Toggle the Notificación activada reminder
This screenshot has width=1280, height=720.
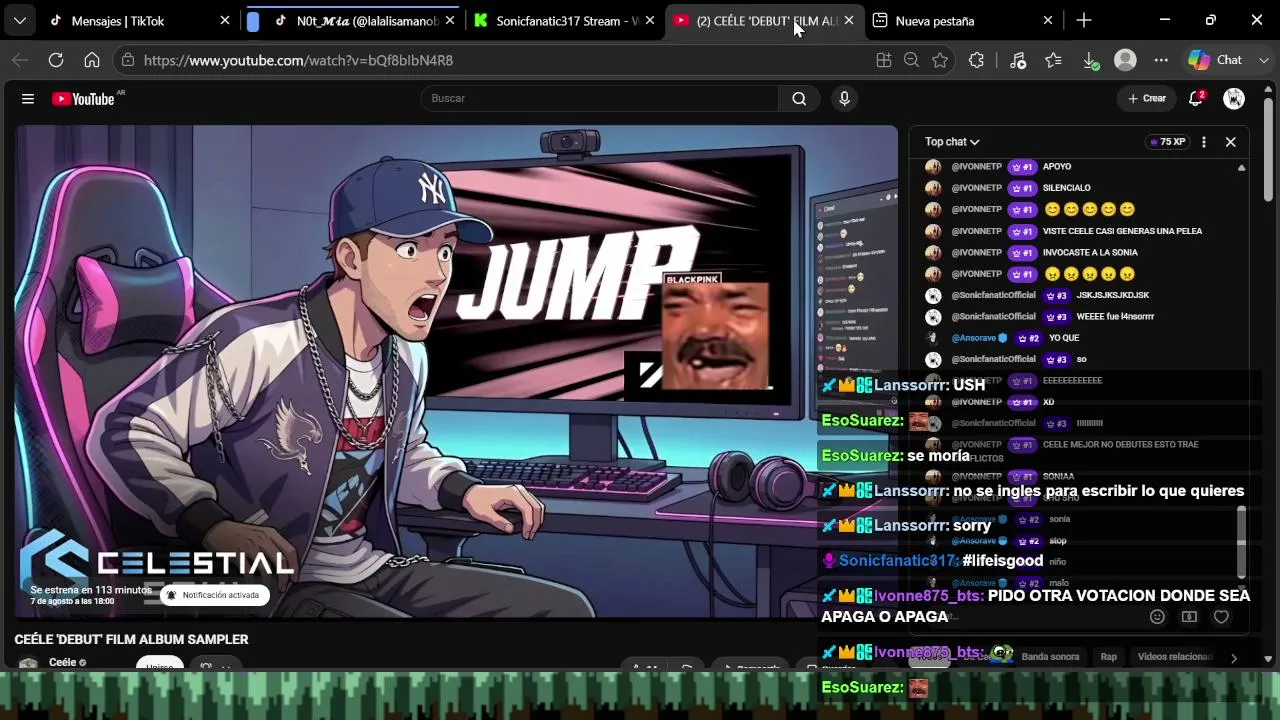[x=214, y=595]
